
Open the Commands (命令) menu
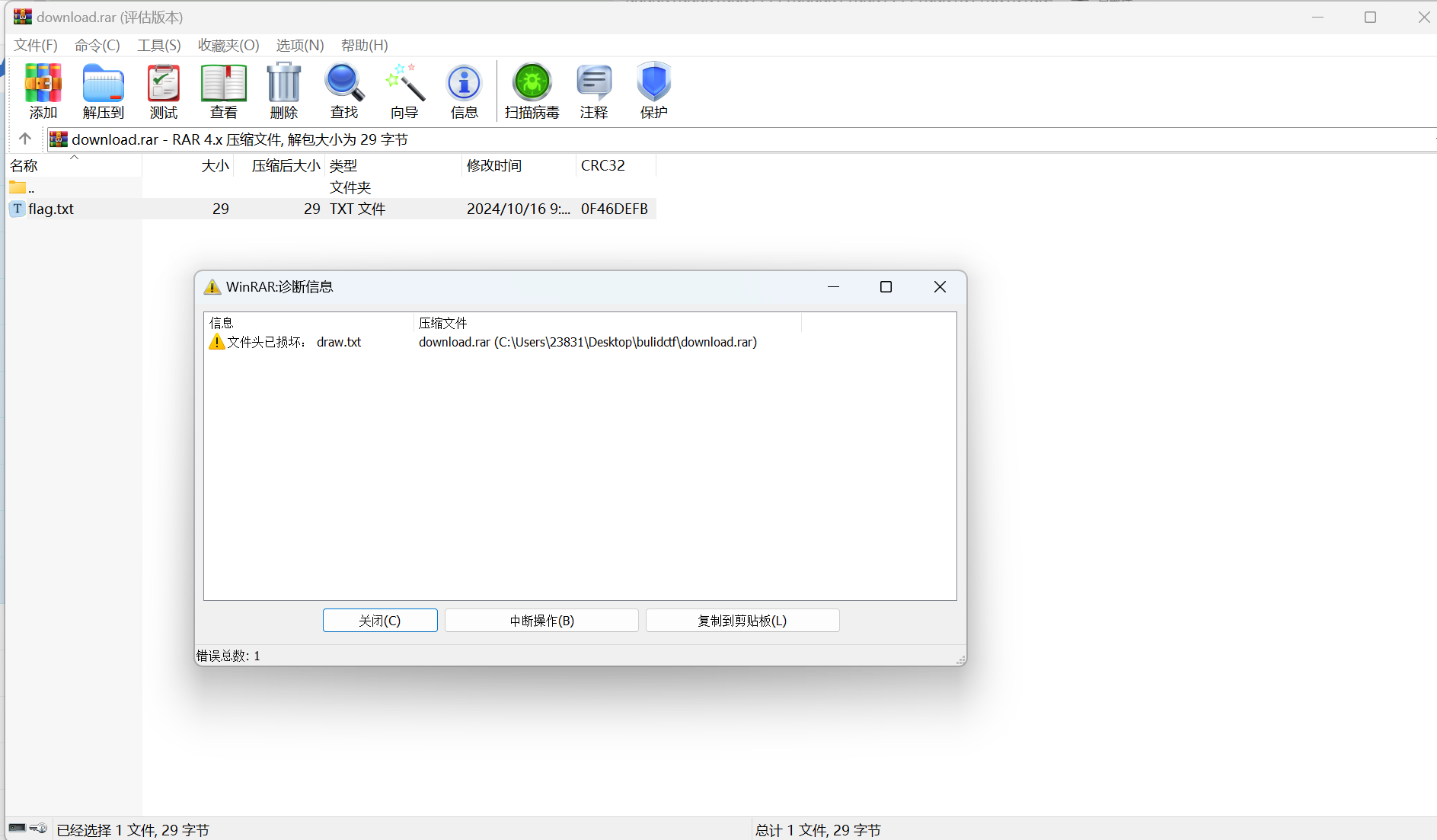pos(97,45)
